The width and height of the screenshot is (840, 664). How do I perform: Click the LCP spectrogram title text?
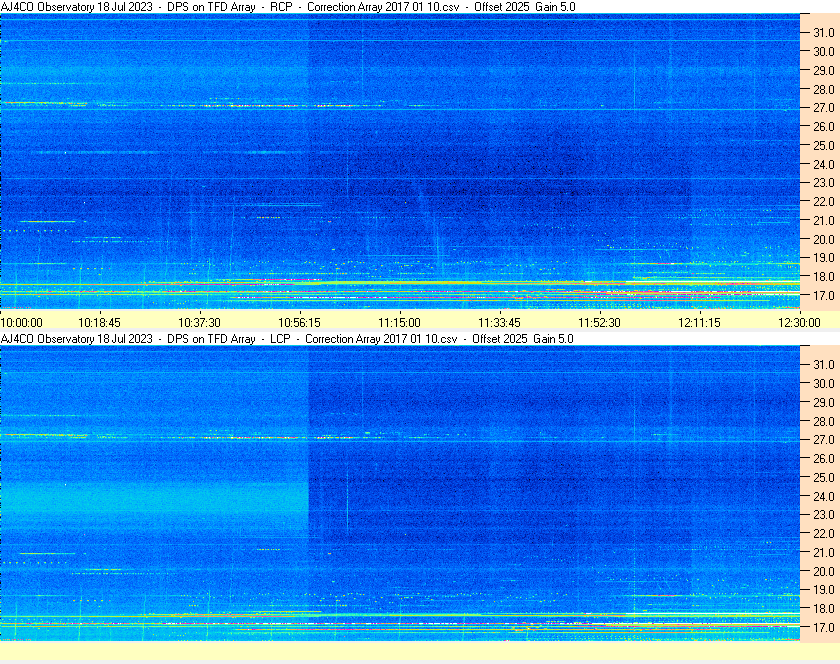(287, 339)
